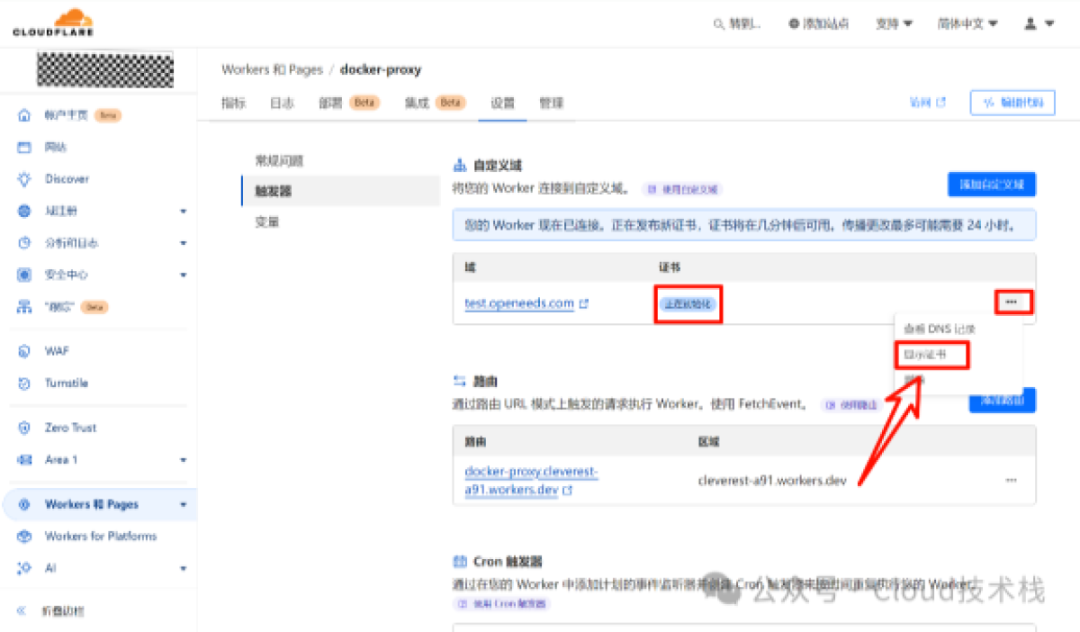Open the WAF sidebar icon
This screenshot has height=632, width=1080.
(x=24, y=351)
